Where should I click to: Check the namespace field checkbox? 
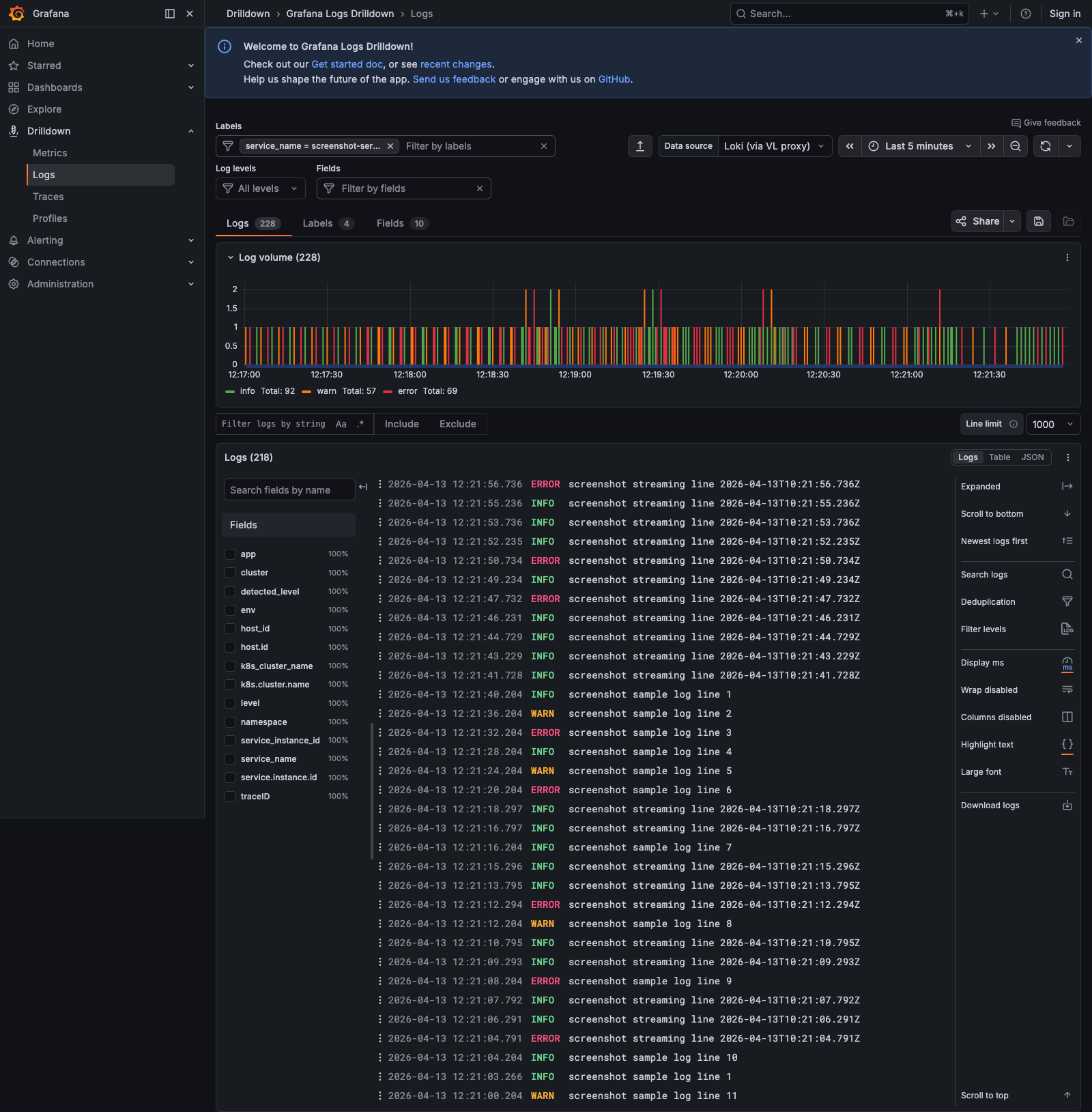point(230,722)
